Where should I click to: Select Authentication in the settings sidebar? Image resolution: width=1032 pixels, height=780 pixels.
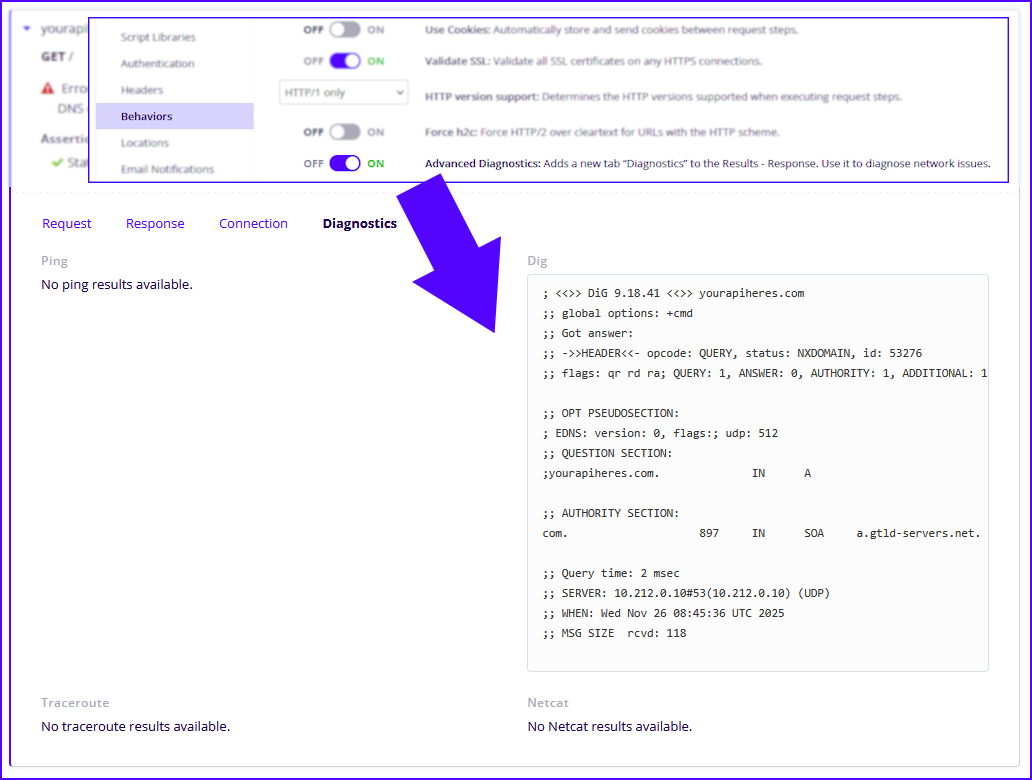(157, 63)
